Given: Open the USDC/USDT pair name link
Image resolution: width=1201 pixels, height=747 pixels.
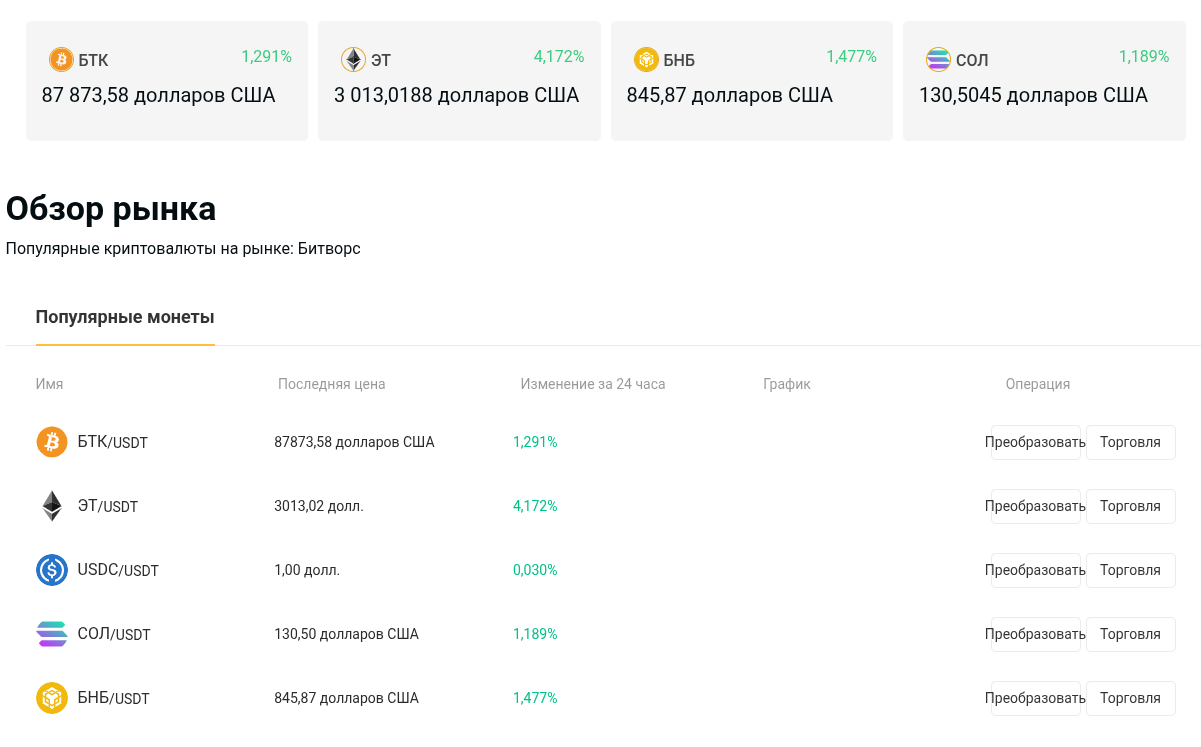Looking at the screenshot, I should tap(118, 570).
